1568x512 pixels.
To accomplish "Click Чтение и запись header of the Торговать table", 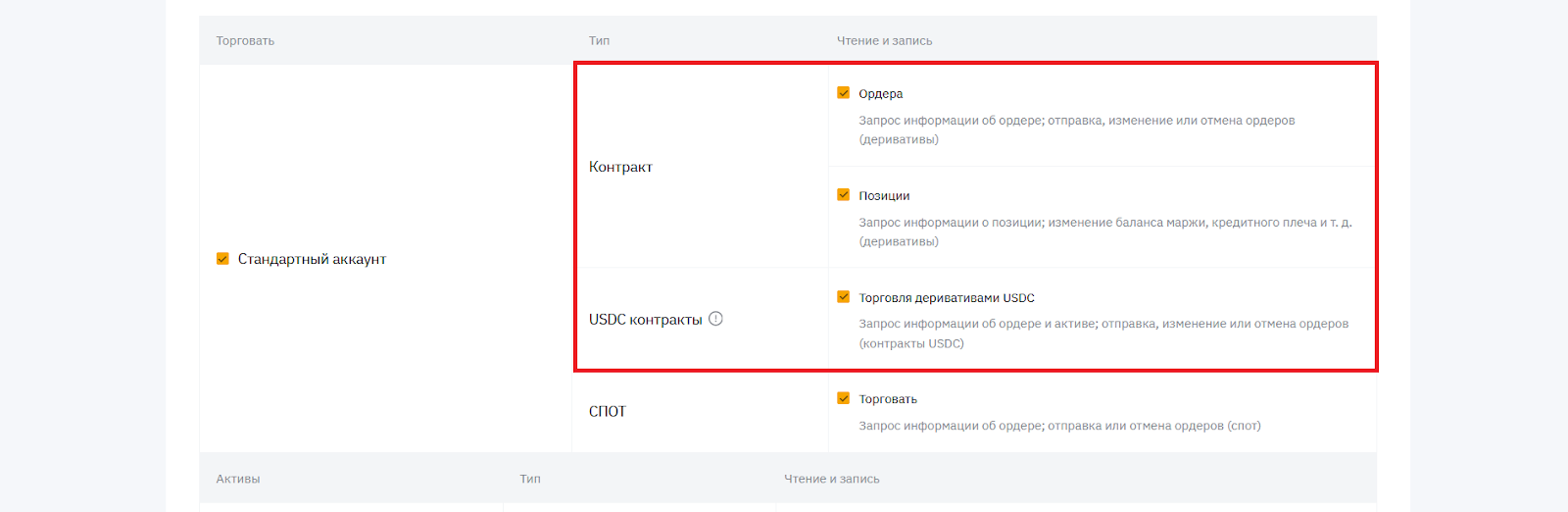I will point(884,41).
